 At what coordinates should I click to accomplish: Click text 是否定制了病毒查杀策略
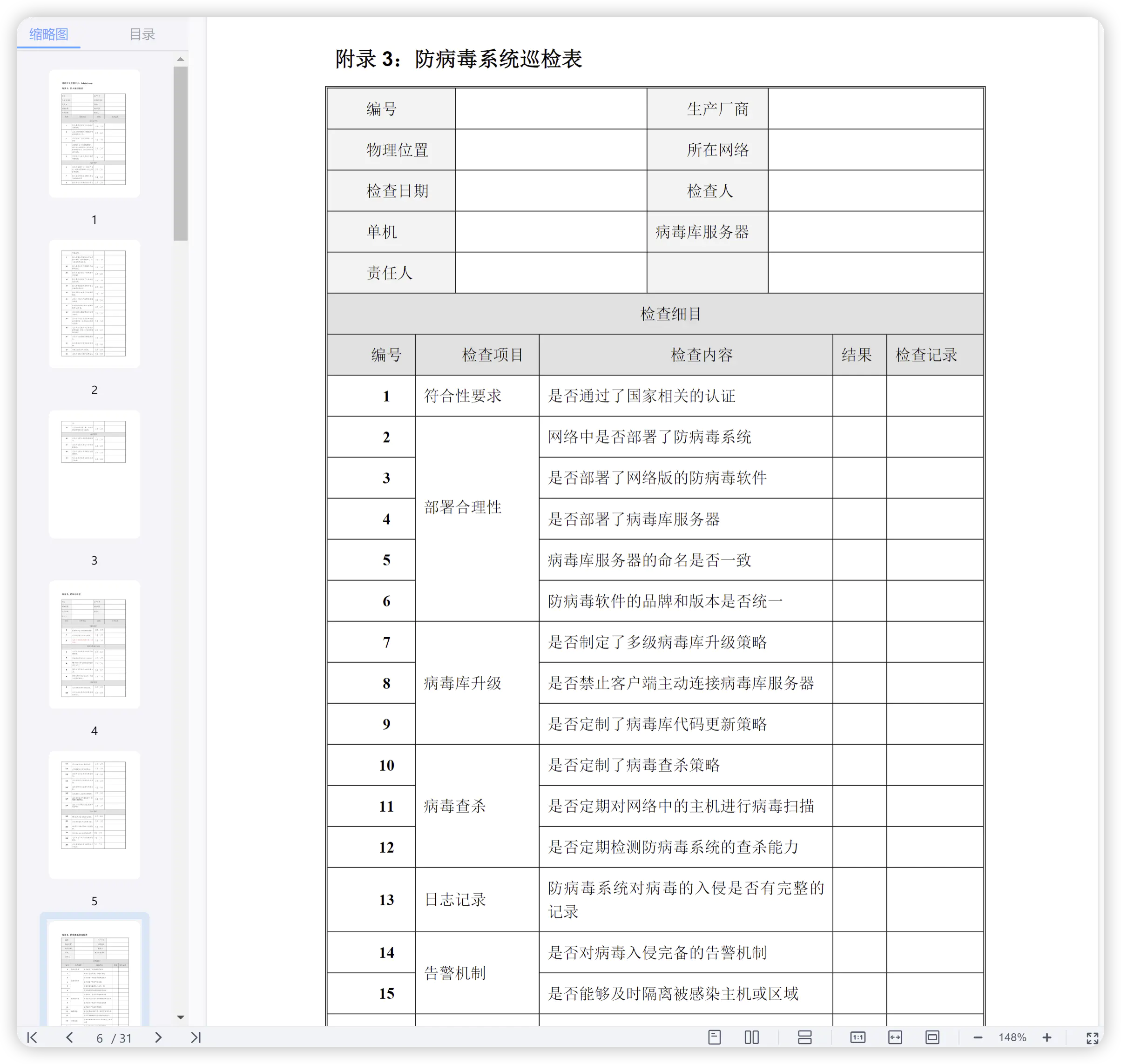pos(634,765)
